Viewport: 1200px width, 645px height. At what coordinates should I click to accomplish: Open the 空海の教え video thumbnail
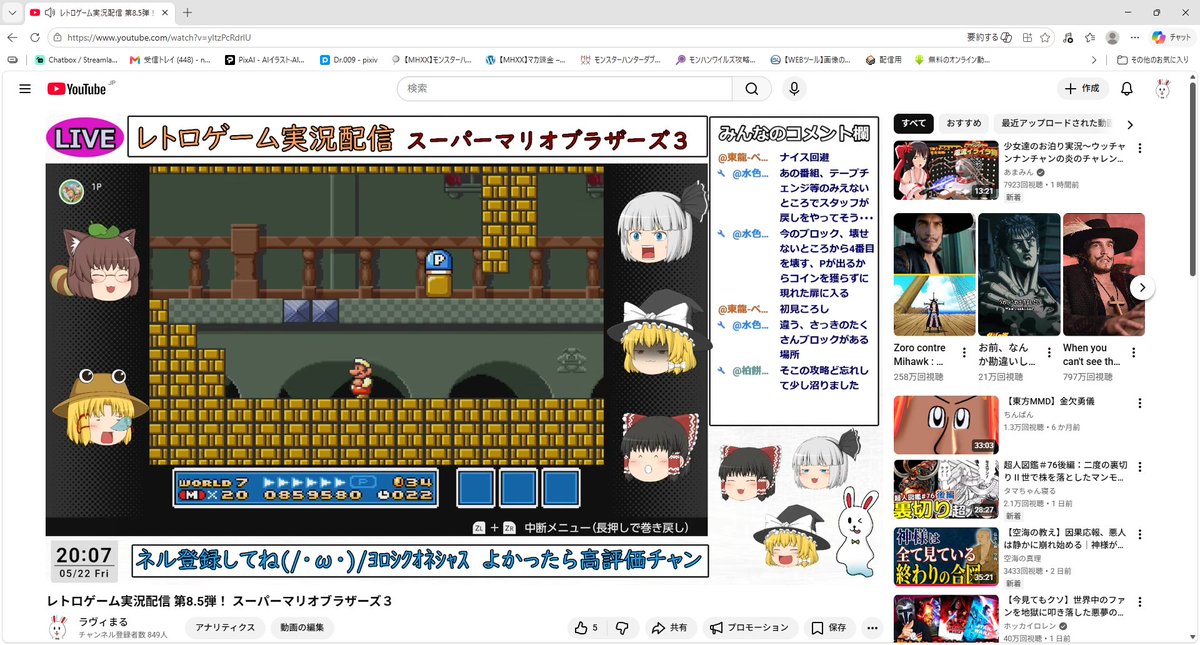coord(945,556)
